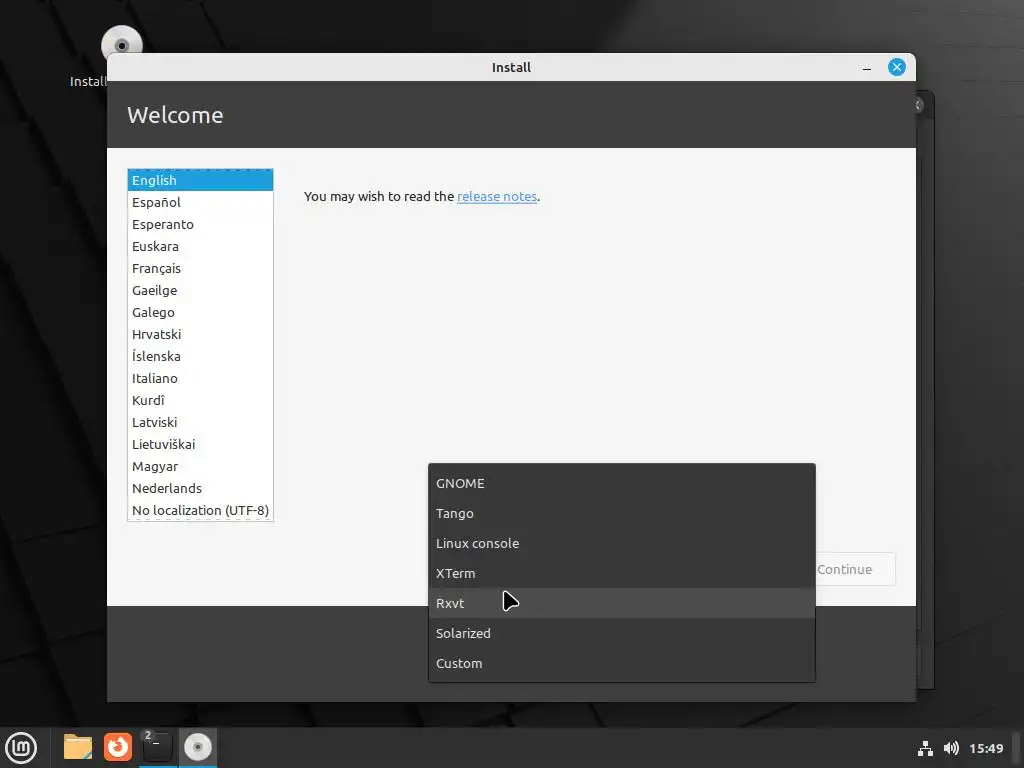Choose Rxvt from the palette list

pyautogui.click(x=622, y=603)
